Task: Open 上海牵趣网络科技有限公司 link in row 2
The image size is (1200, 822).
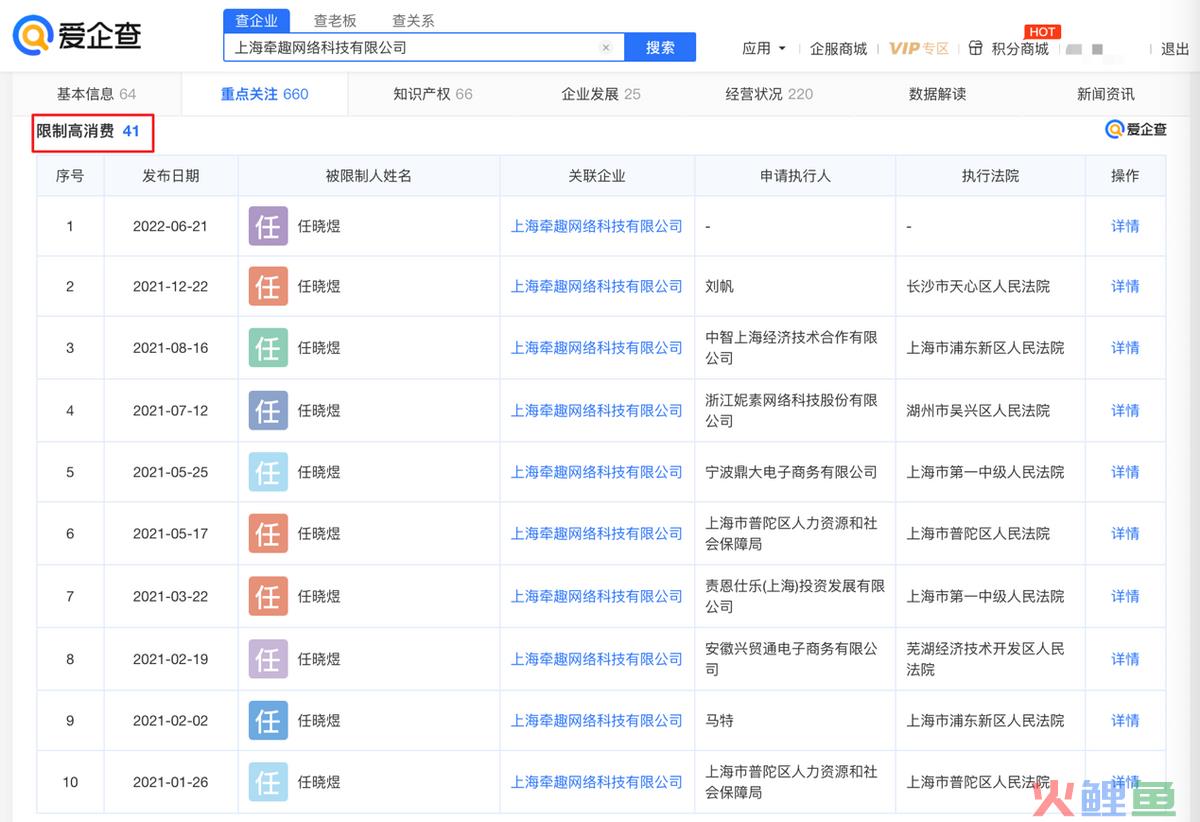Action: pos(597,286)
